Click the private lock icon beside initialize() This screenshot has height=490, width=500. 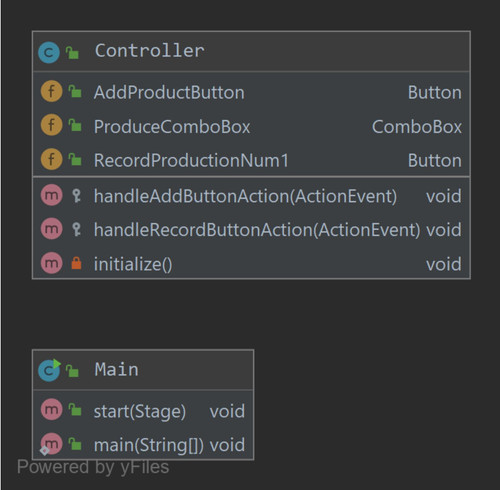(x=76, y=263)
